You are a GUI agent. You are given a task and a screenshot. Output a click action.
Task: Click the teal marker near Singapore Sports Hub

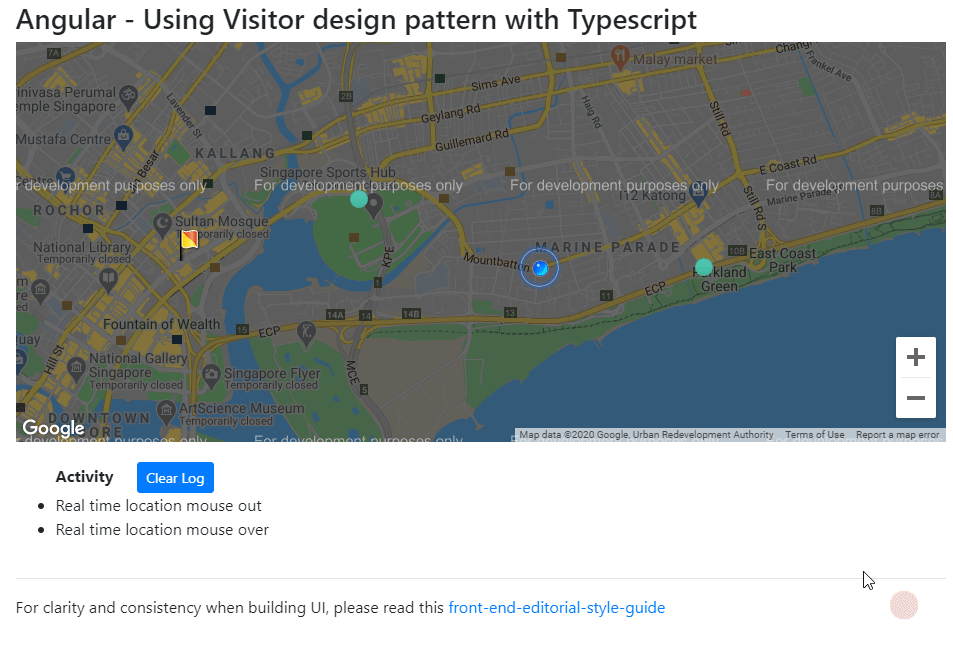coord(359,199)
